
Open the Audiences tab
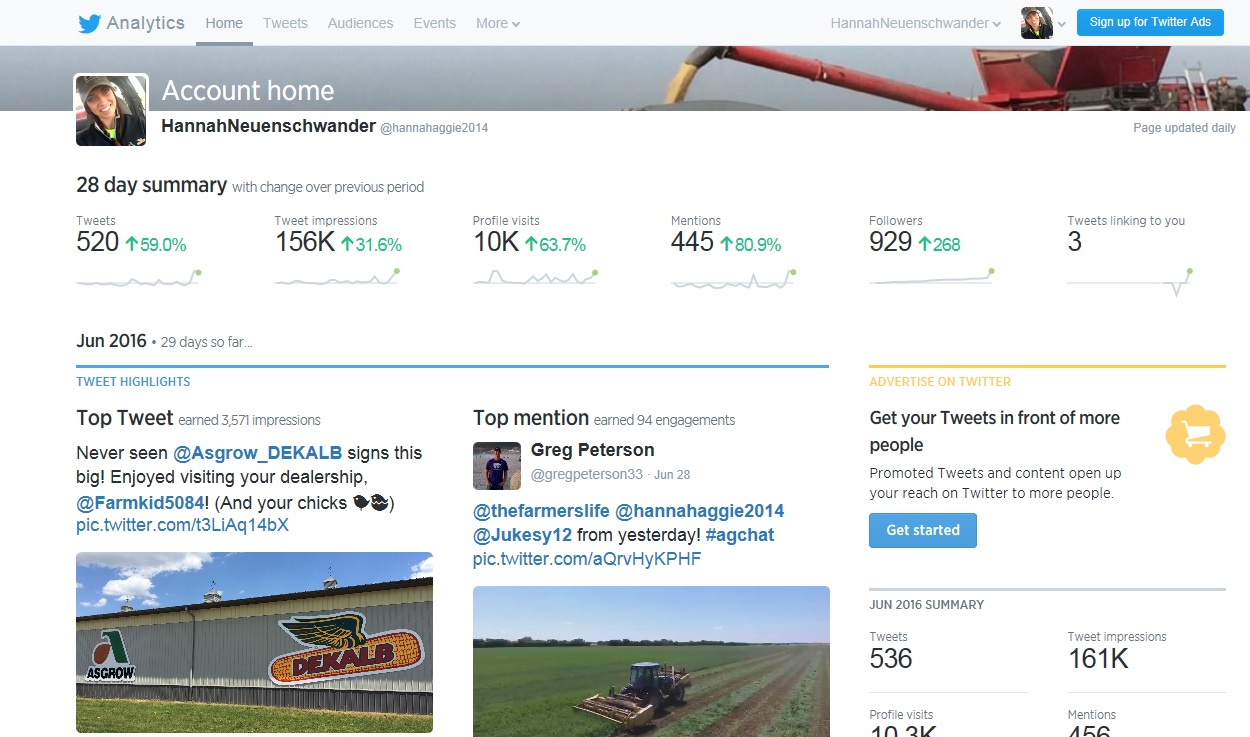click(x=360, y=23)
